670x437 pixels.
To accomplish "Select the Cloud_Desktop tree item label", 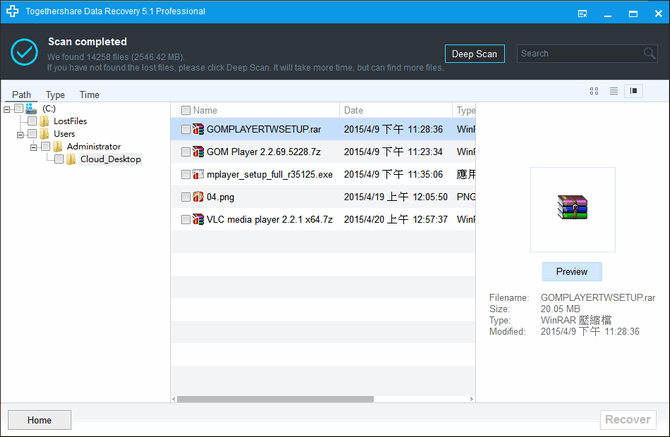I will pos(111,159).
